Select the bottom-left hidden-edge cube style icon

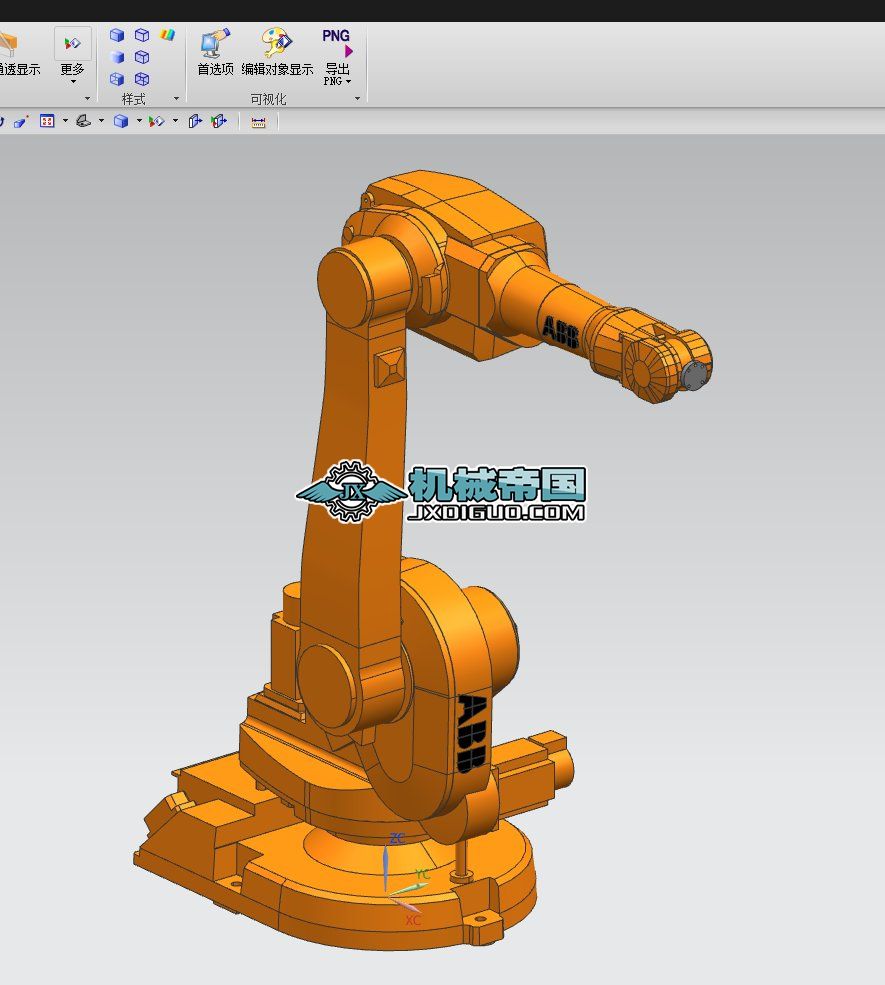click(117, 79)
